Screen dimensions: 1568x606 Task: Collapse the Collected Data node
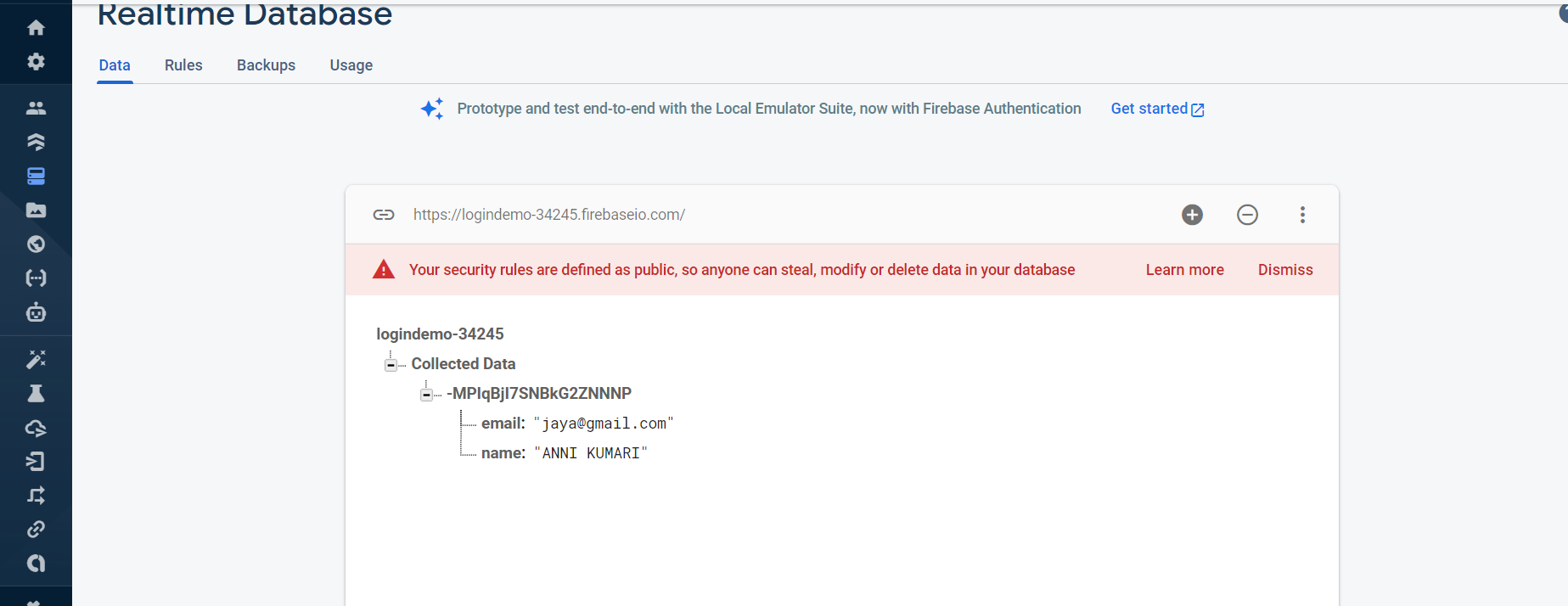pyautogui.click(x=391, y=365)
